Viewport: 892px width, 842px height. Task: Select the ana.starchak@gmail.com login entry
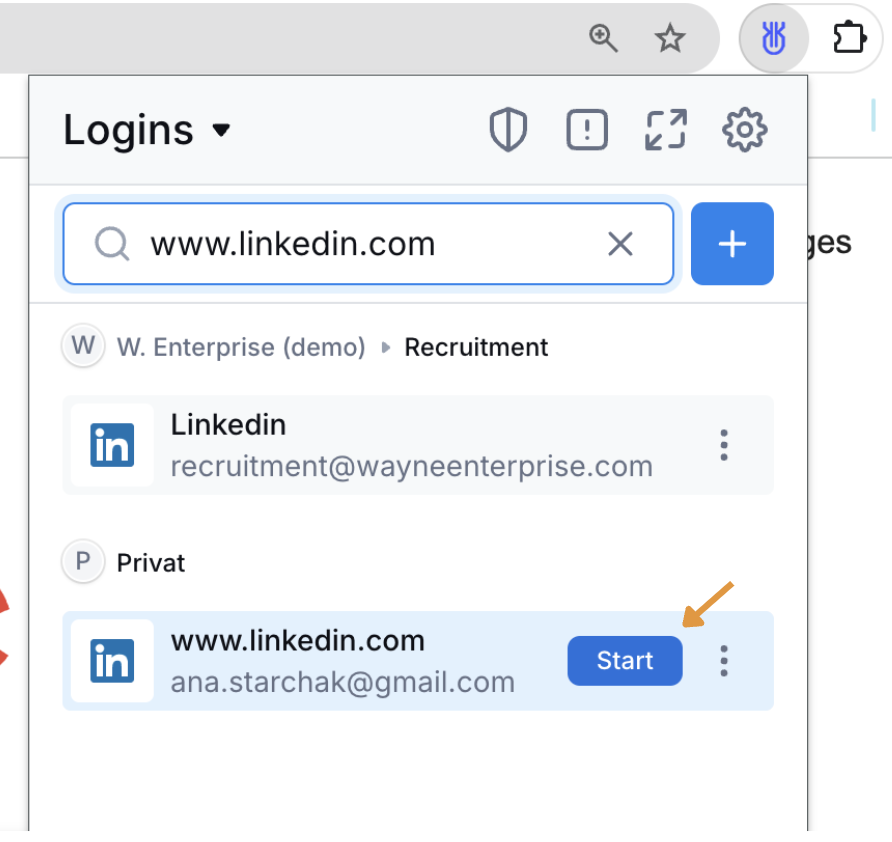pos(418,661)
